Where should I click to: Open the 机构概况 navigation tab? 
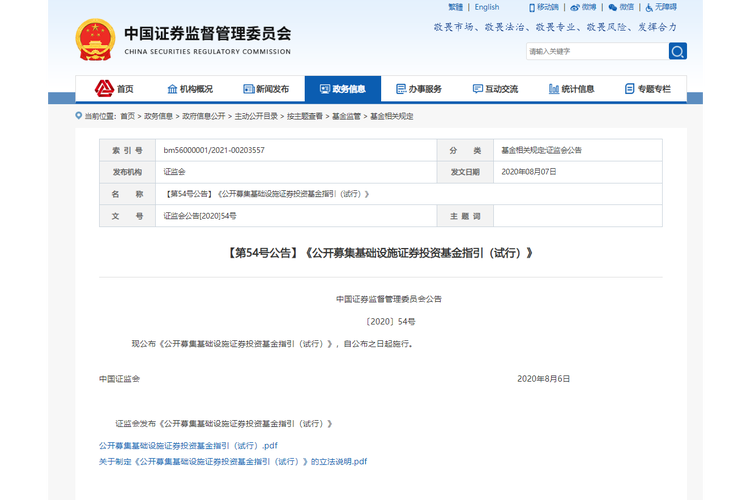click(x=190, y=89)
